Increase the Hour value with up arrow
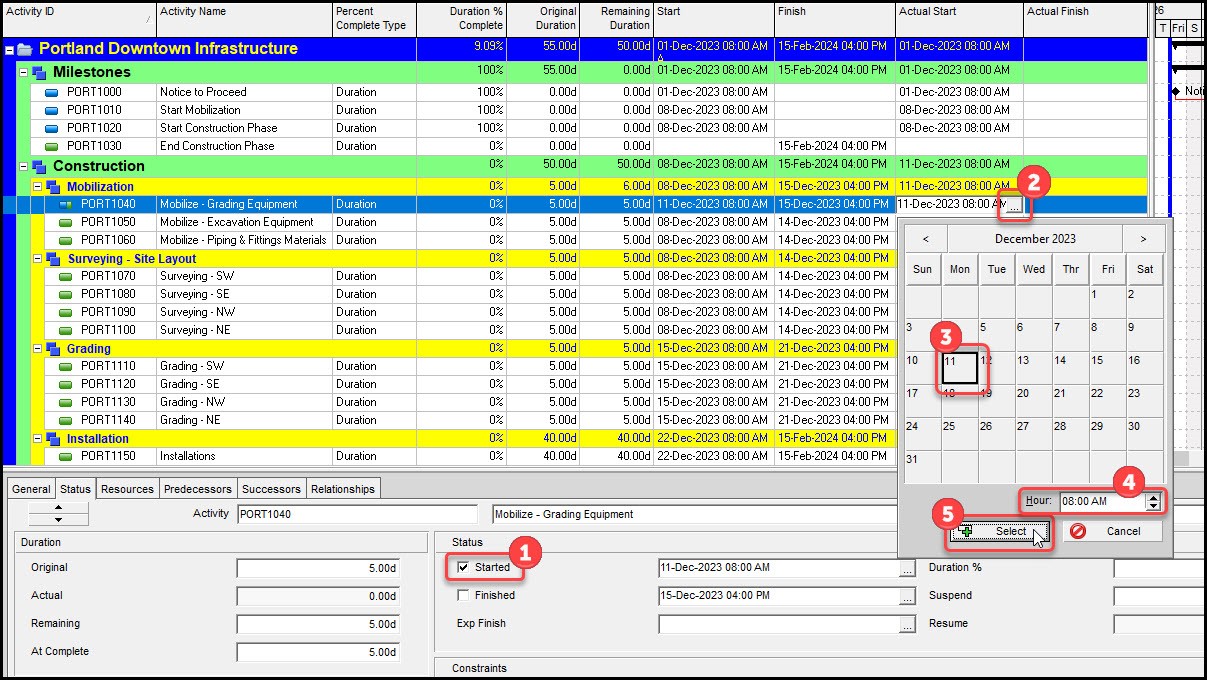 1153,495
